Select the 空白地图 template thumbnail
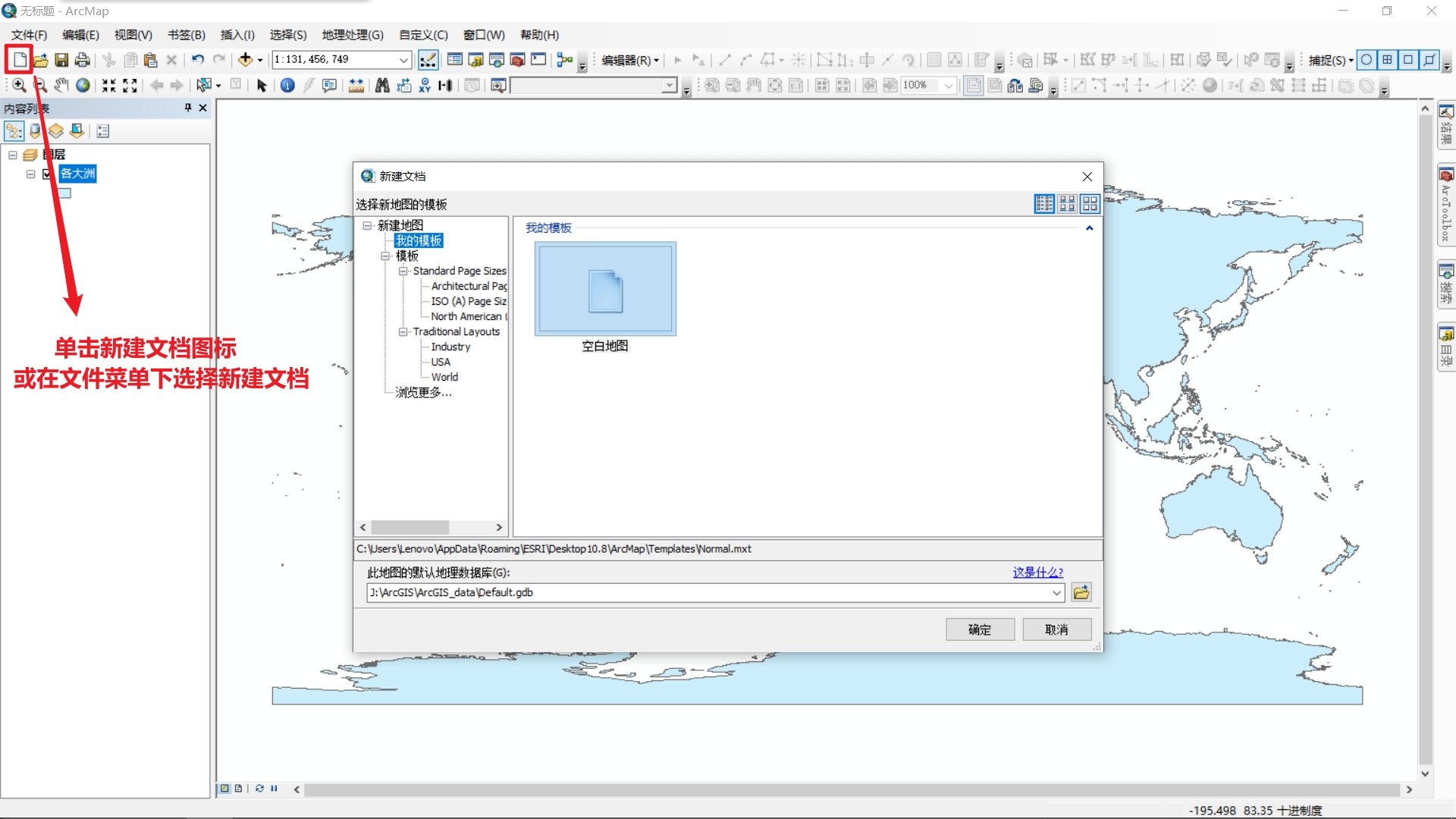This screenshot has width=1456, height=819. [x=605, y=290]
